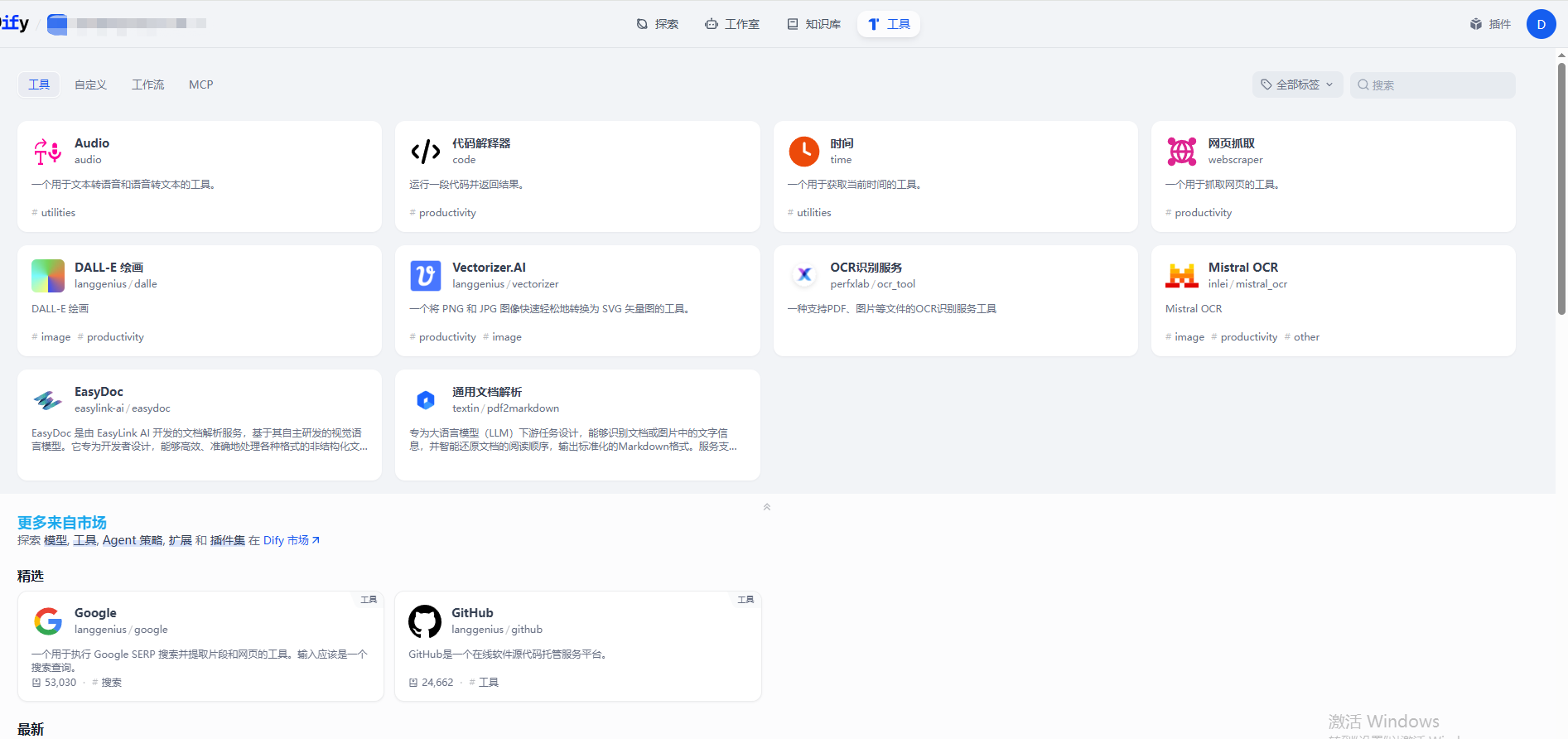Click the Audio card title
Viewport: 1568px width, 739px height.
pyautogui.click(x=92, y=143)
